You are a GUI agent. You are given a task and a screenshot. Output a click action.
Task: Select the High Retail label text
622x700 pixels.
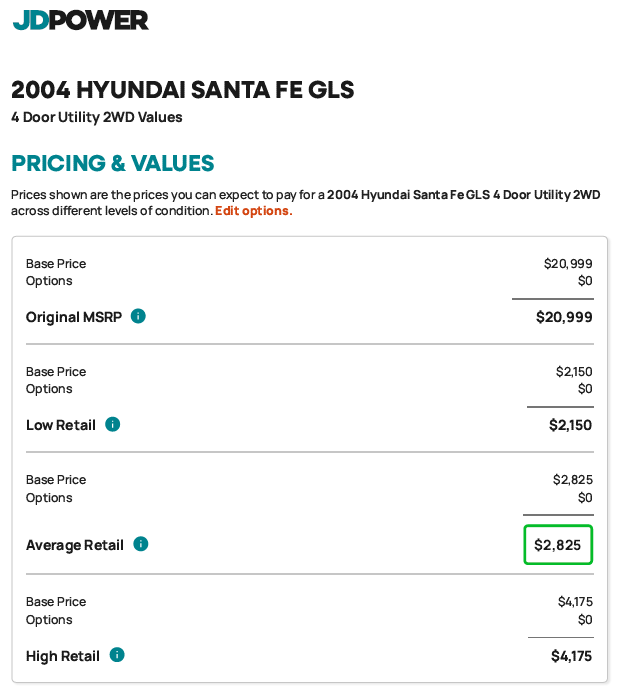(x=63, y=656)
